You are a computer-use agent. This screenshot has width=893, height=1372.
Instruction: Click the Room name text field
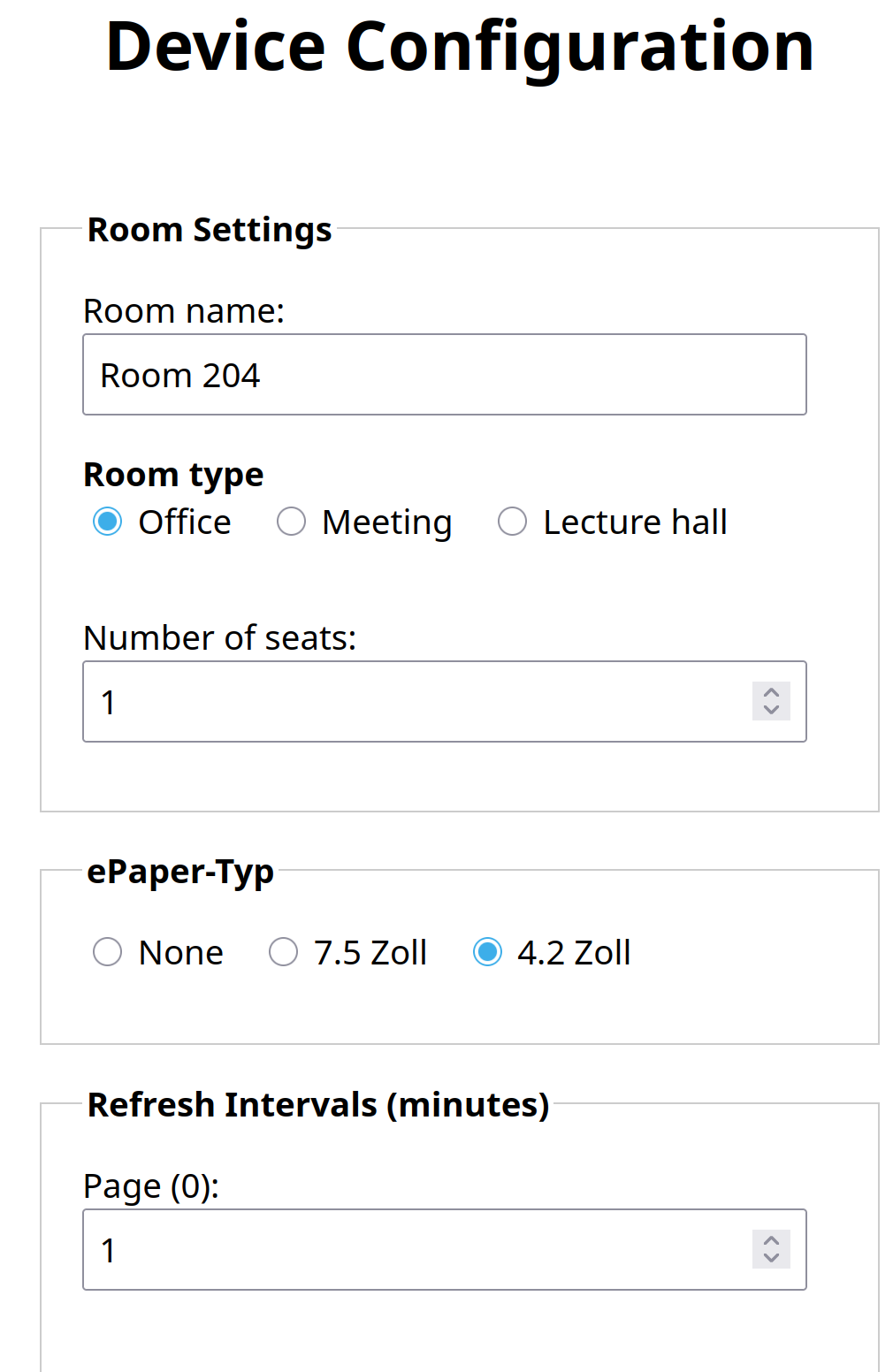(x=444, y=375)
